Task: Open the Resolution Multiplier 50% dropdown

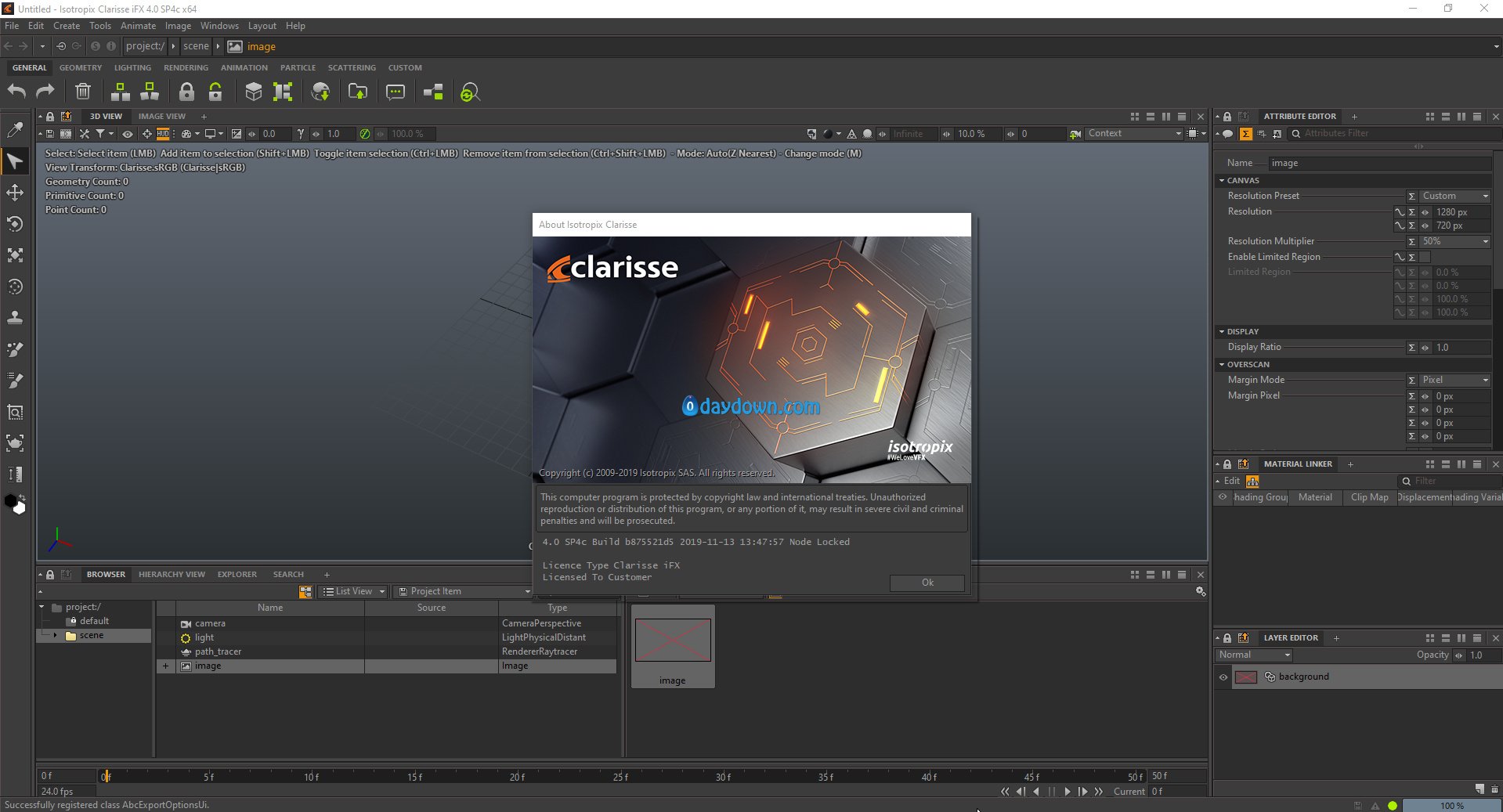Action: [x=1455, y=241]
